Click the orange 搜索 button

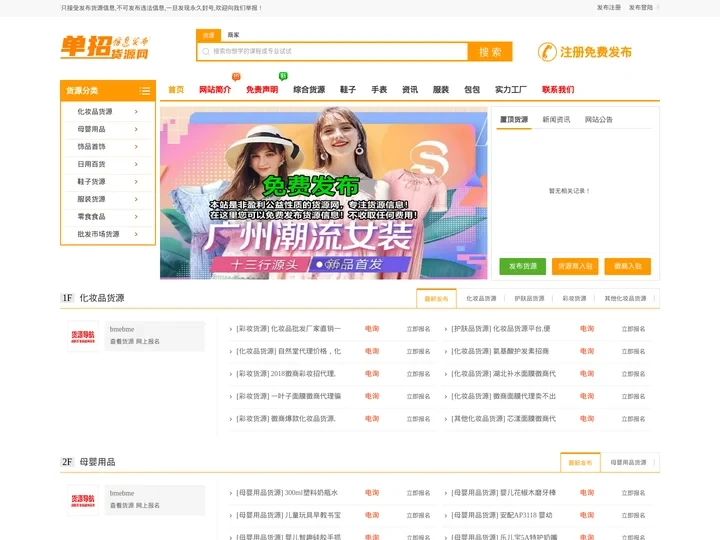(490, 52)
